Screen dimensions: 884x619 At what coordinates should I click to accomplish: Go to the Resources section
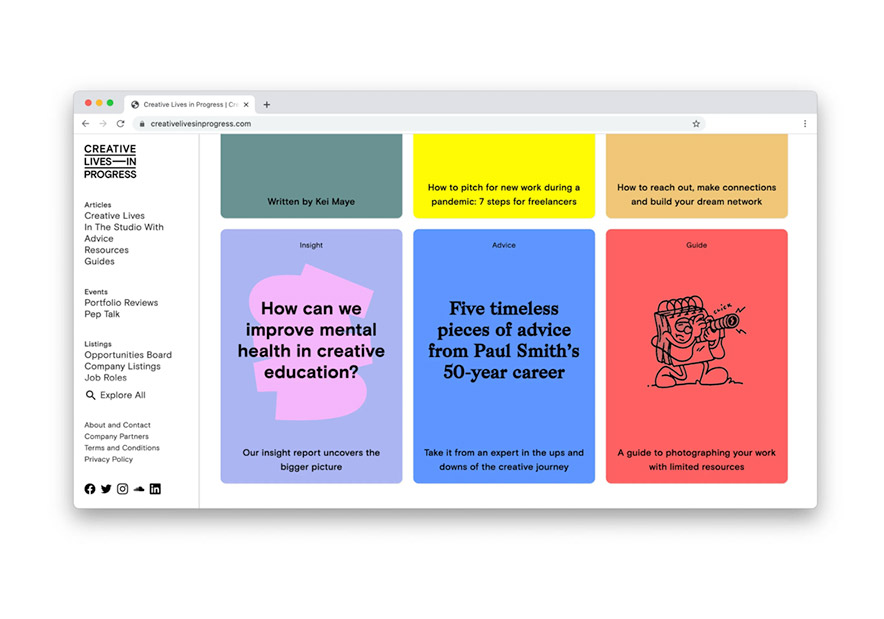click(x=107, y=250)
